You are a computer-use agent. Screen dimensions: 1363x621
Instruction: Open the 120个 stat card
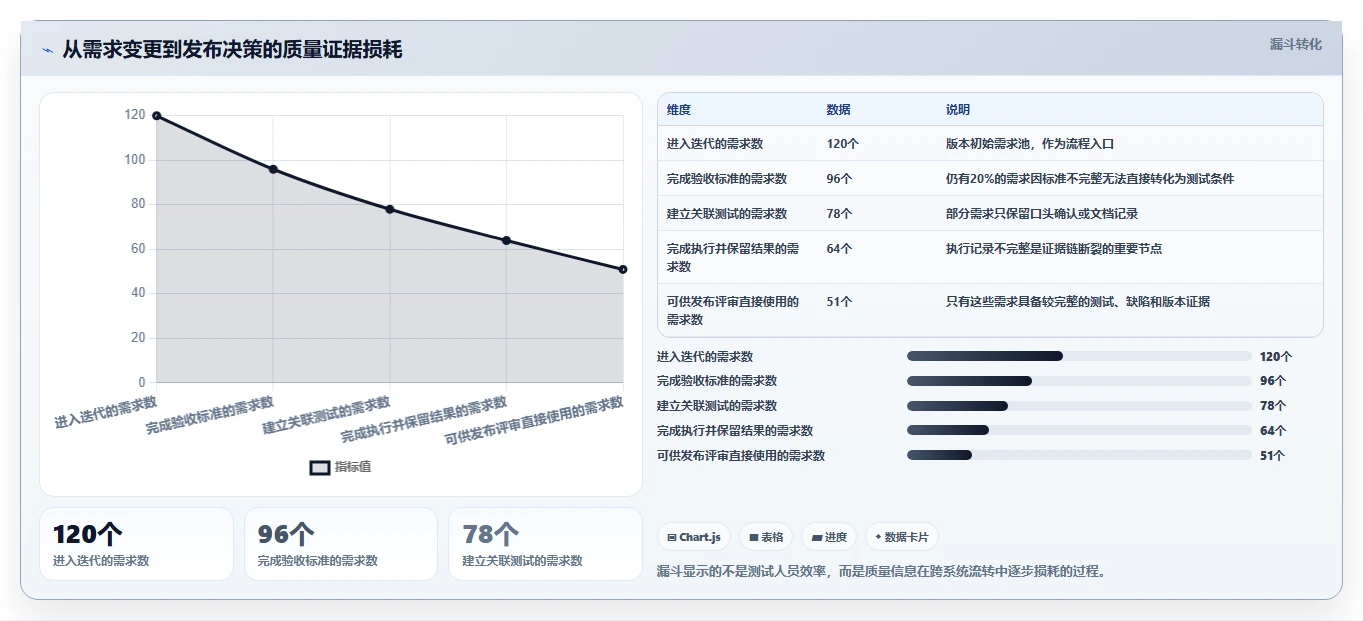click(136, 544)
